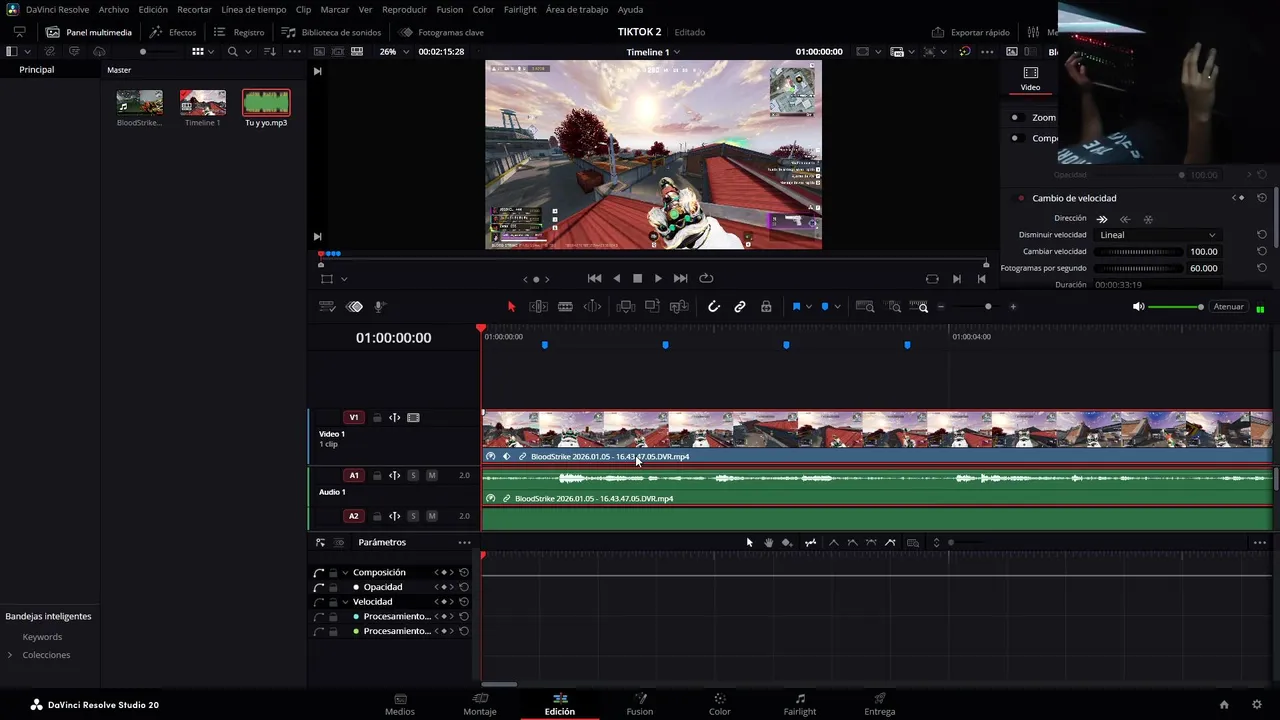Screen dimensions: 1280x720
Task: Toggle Position Lock padlock icon
Action: click(766, 307)
